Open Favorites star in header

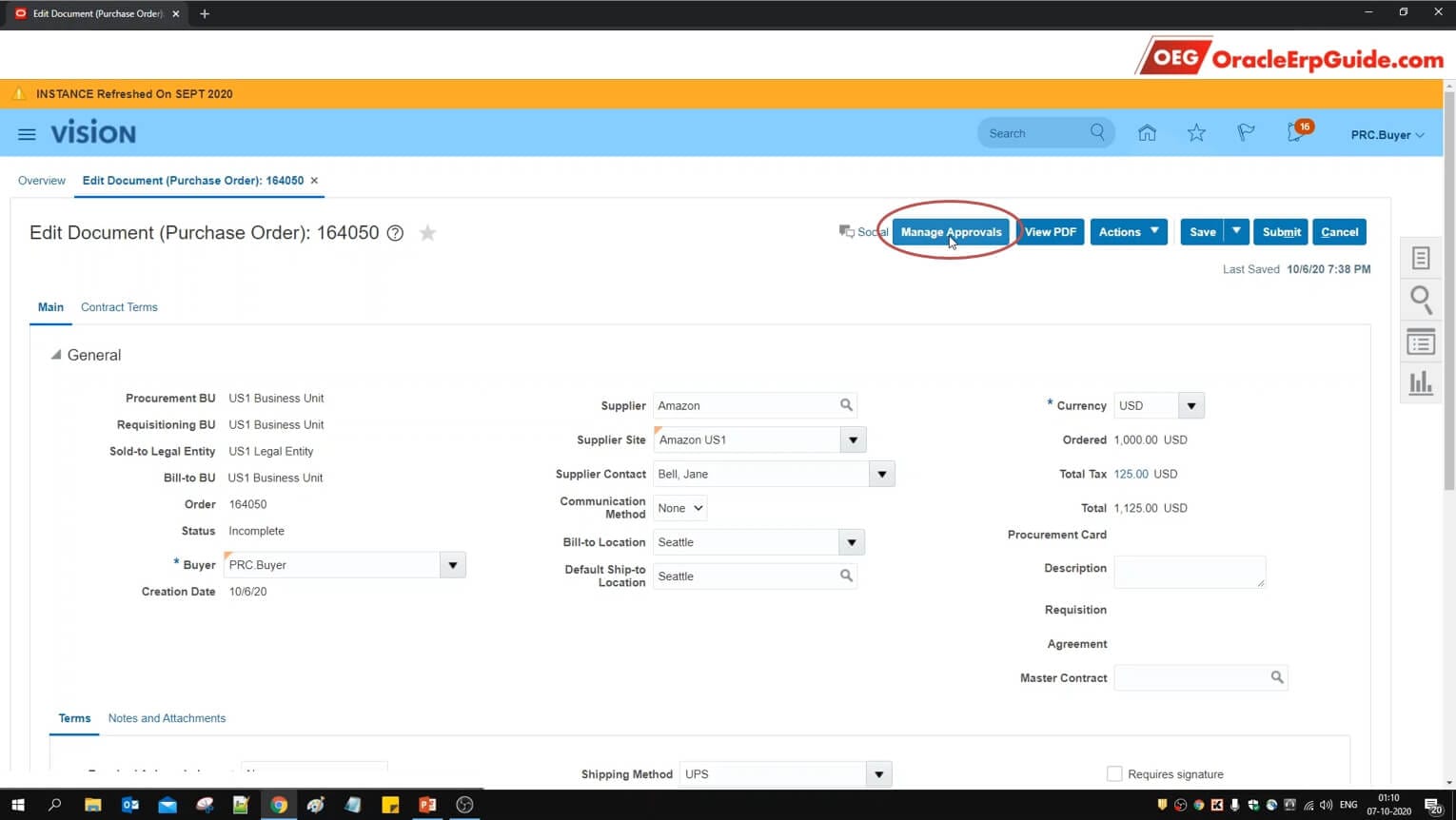coord(1196,133)
